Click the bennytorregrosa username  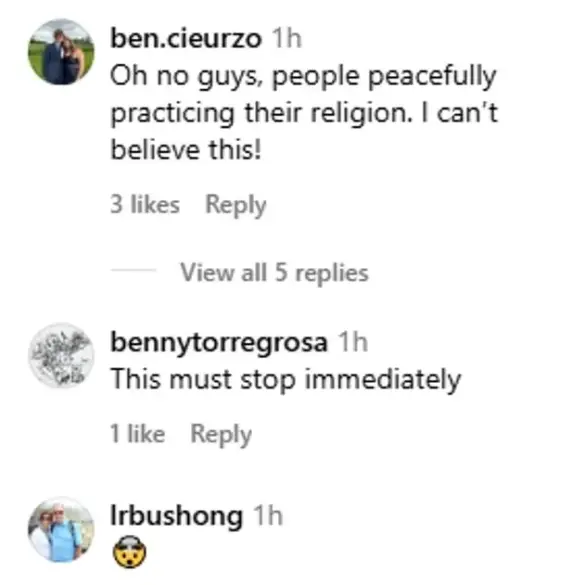[219, 342]
